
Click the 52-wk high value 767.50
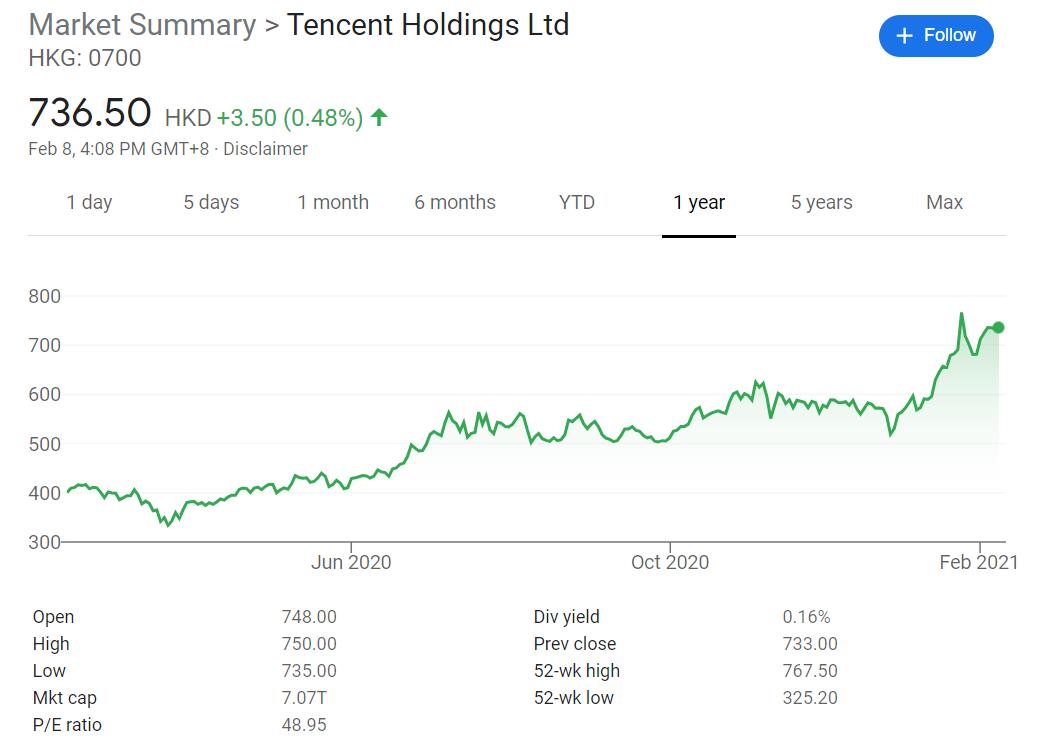coord(810,671)
